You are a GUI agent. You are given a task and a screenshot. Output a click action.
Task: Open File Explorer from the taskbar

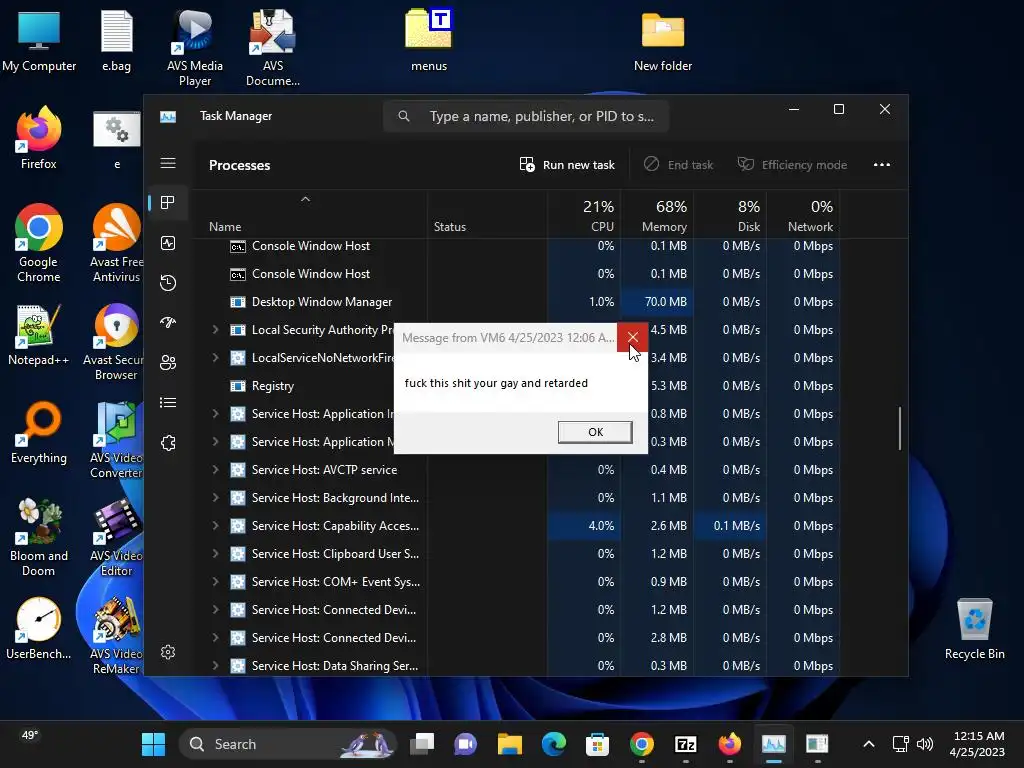point(509,744)
